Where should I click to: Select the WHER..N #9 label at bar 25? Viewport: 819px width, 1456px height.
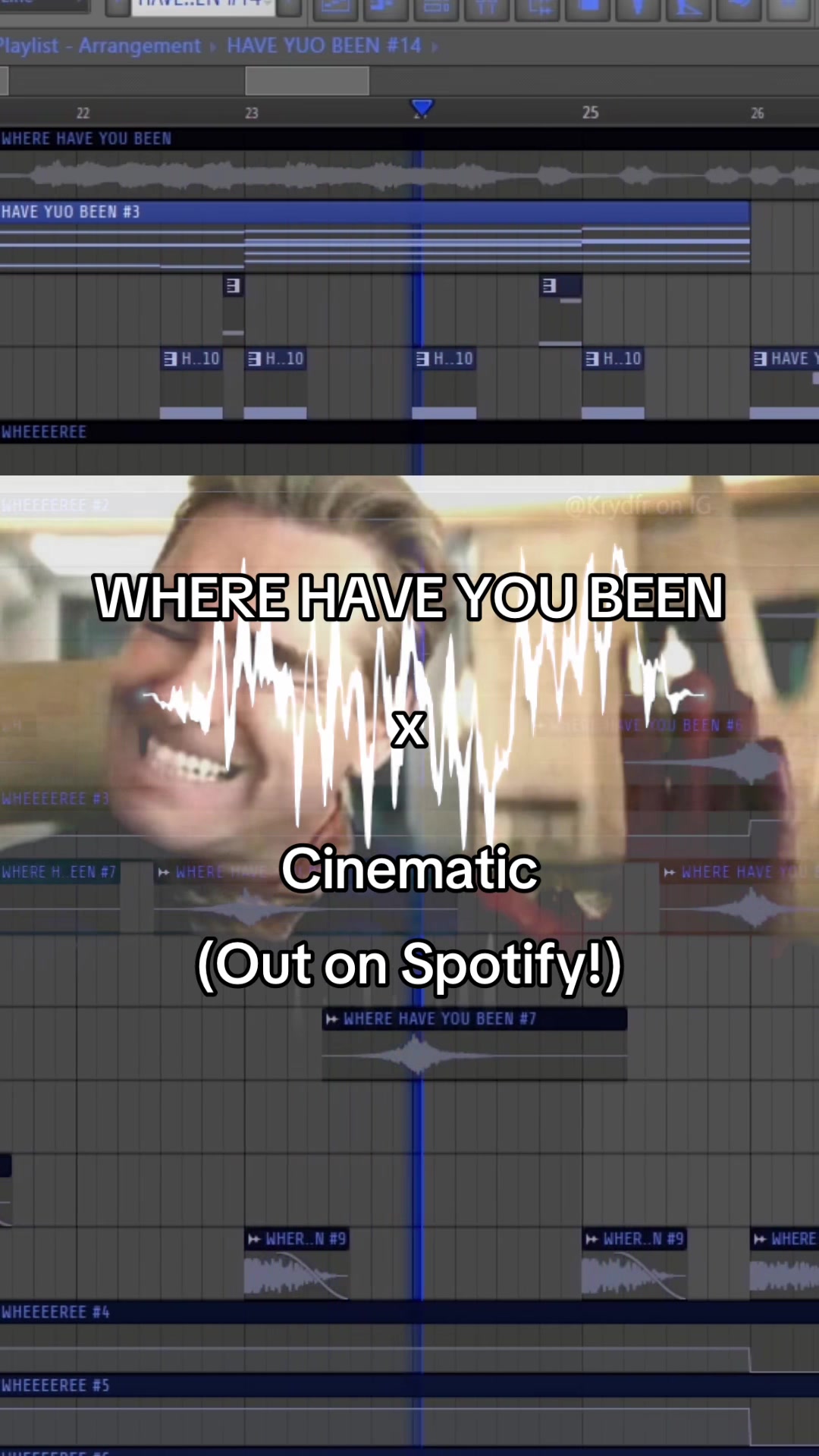tap(644, 1239)
